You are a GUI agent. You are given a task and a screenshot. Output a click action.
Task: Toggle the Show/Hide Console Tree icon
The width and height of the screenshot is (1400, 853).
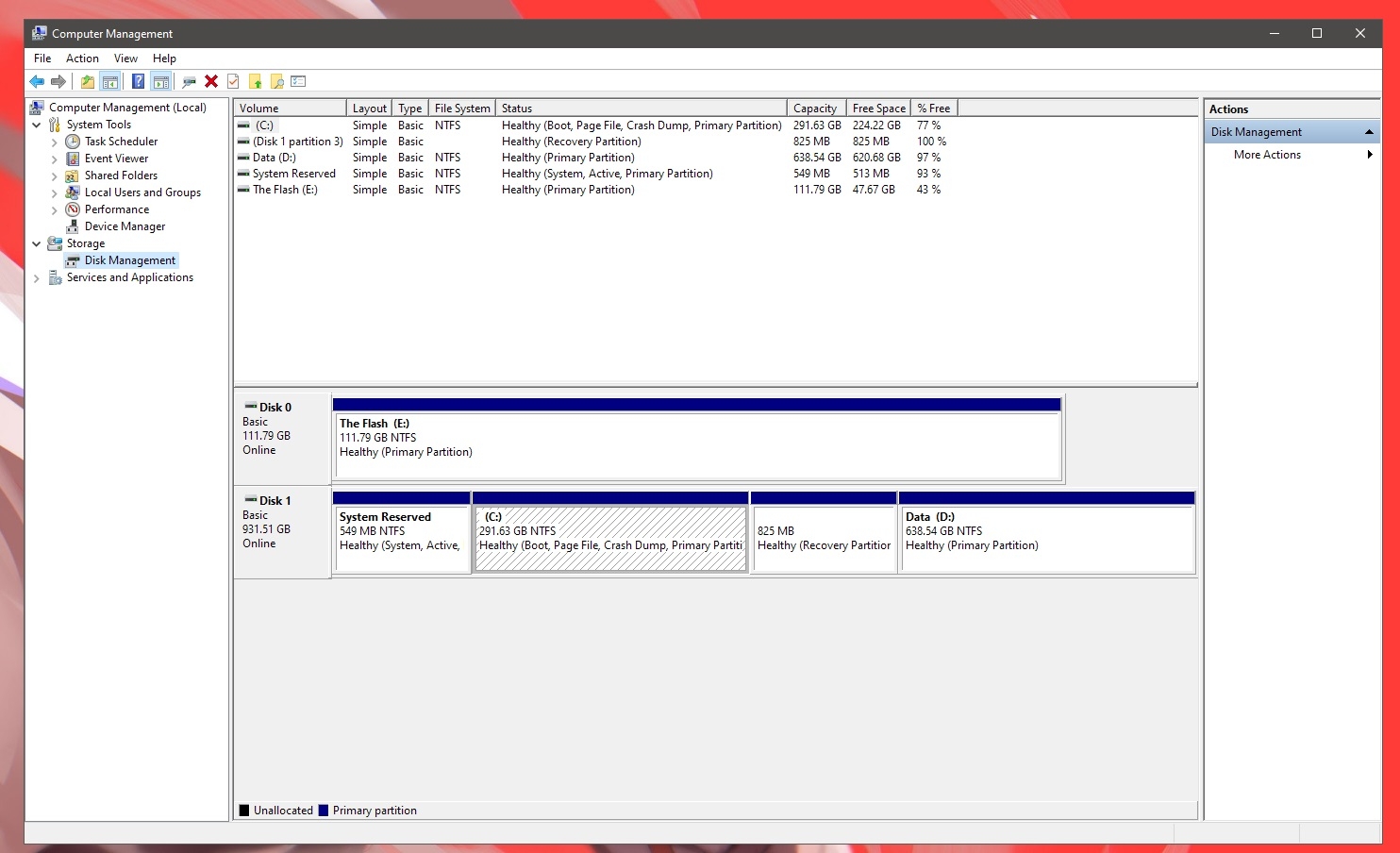110,81
